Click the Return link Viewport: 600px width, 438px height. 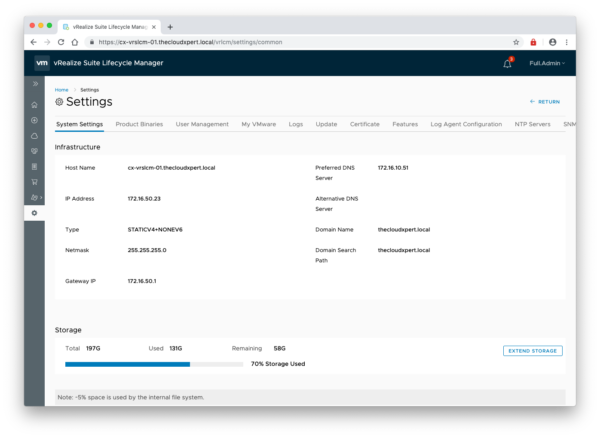tap(545, 102)
